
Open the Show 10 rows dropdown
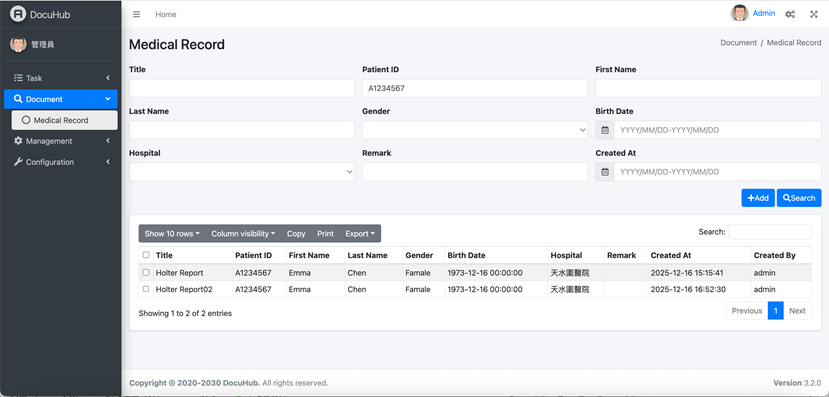pyautogui.click(x=172, y=234)
